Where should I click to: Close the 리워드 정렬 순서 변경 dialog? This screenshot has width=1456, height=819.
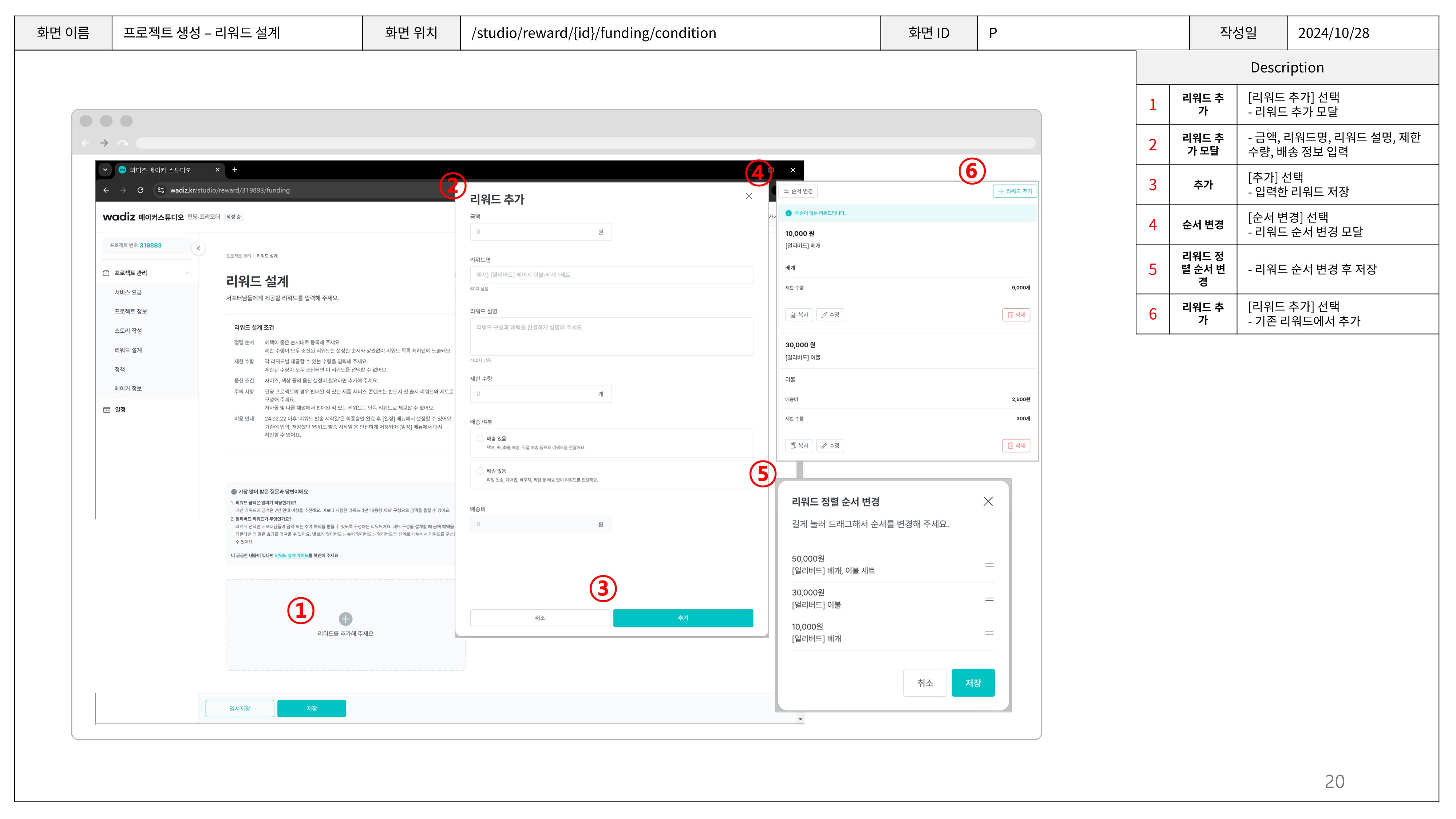pos(988,501)
